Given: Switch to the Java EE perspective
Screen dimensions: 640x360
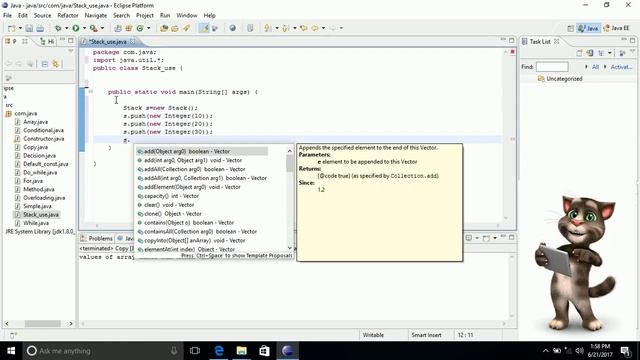Looking at the screenshot, I should [x=616, y=28].
